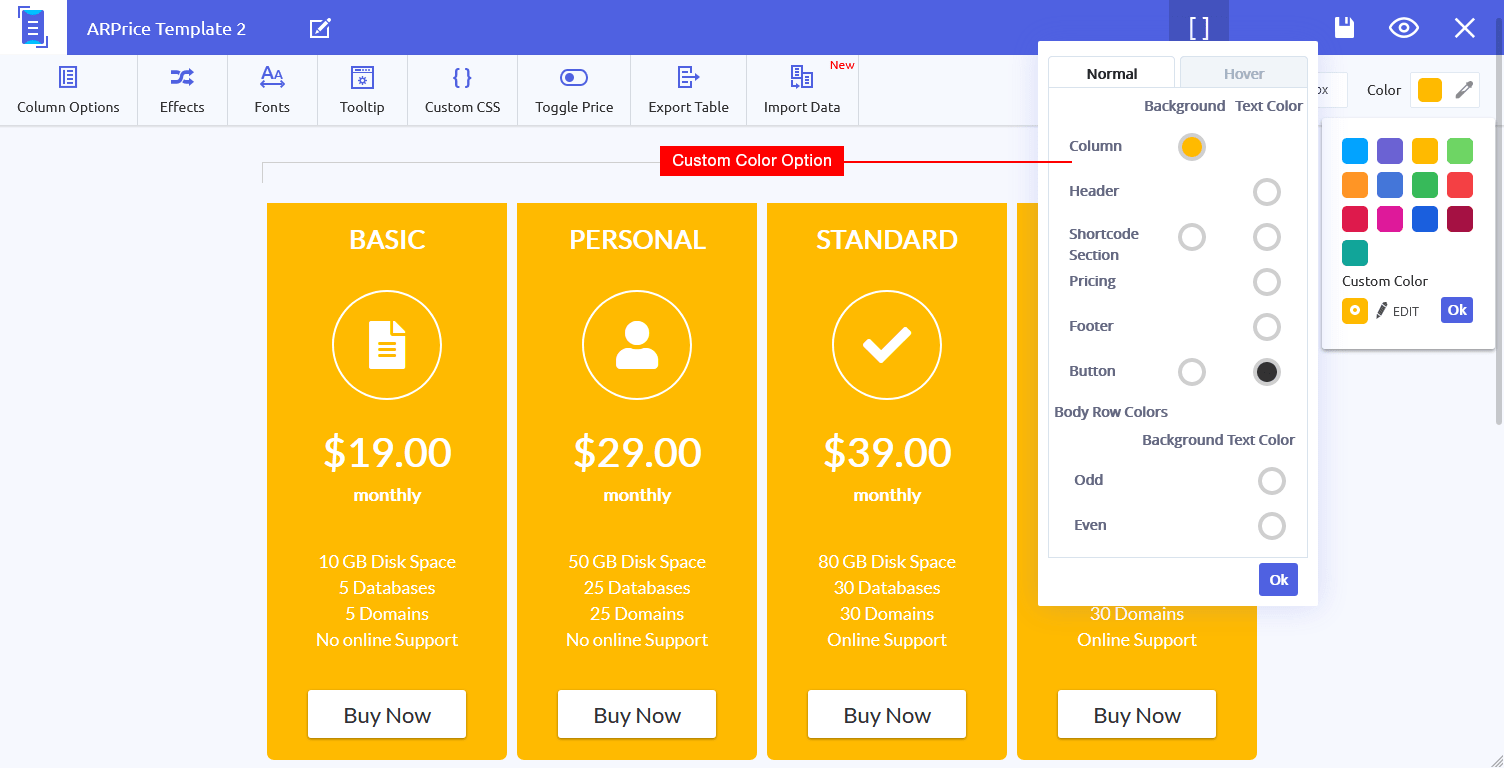Open the Import Data option

click(x=802, y=90)
